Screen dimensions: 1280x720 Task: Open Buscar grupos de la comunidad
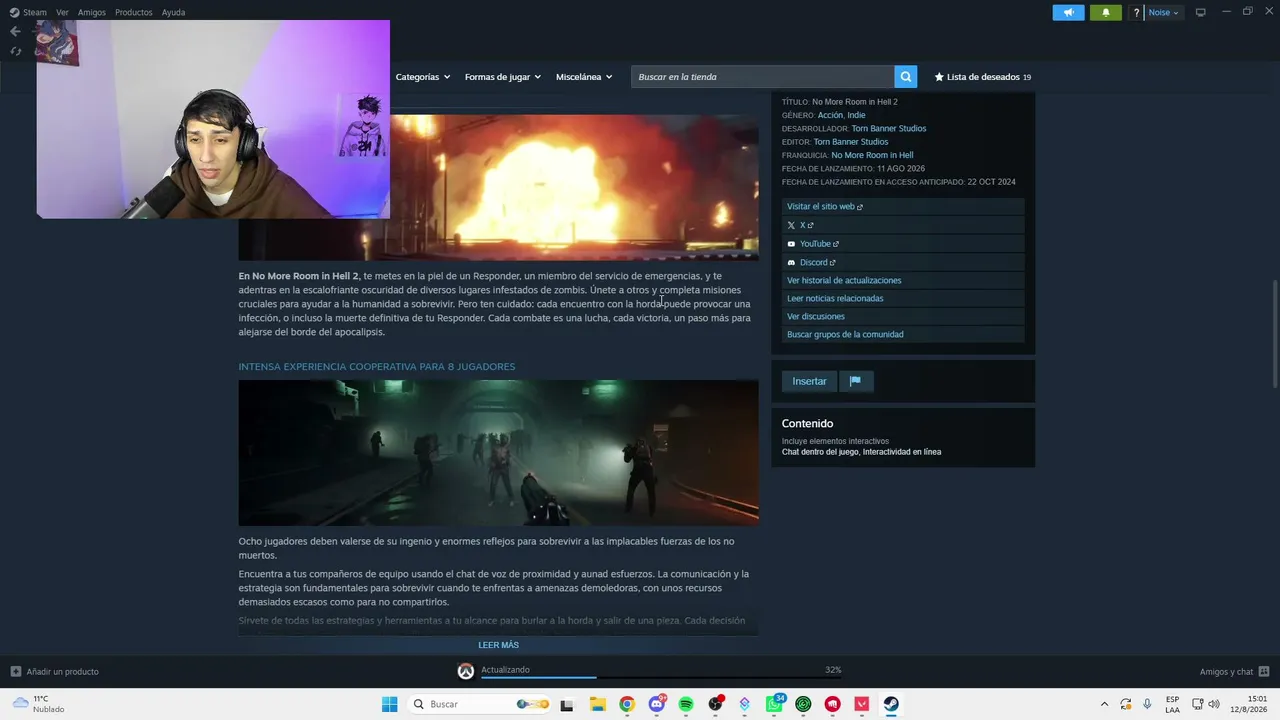(903, 334)
